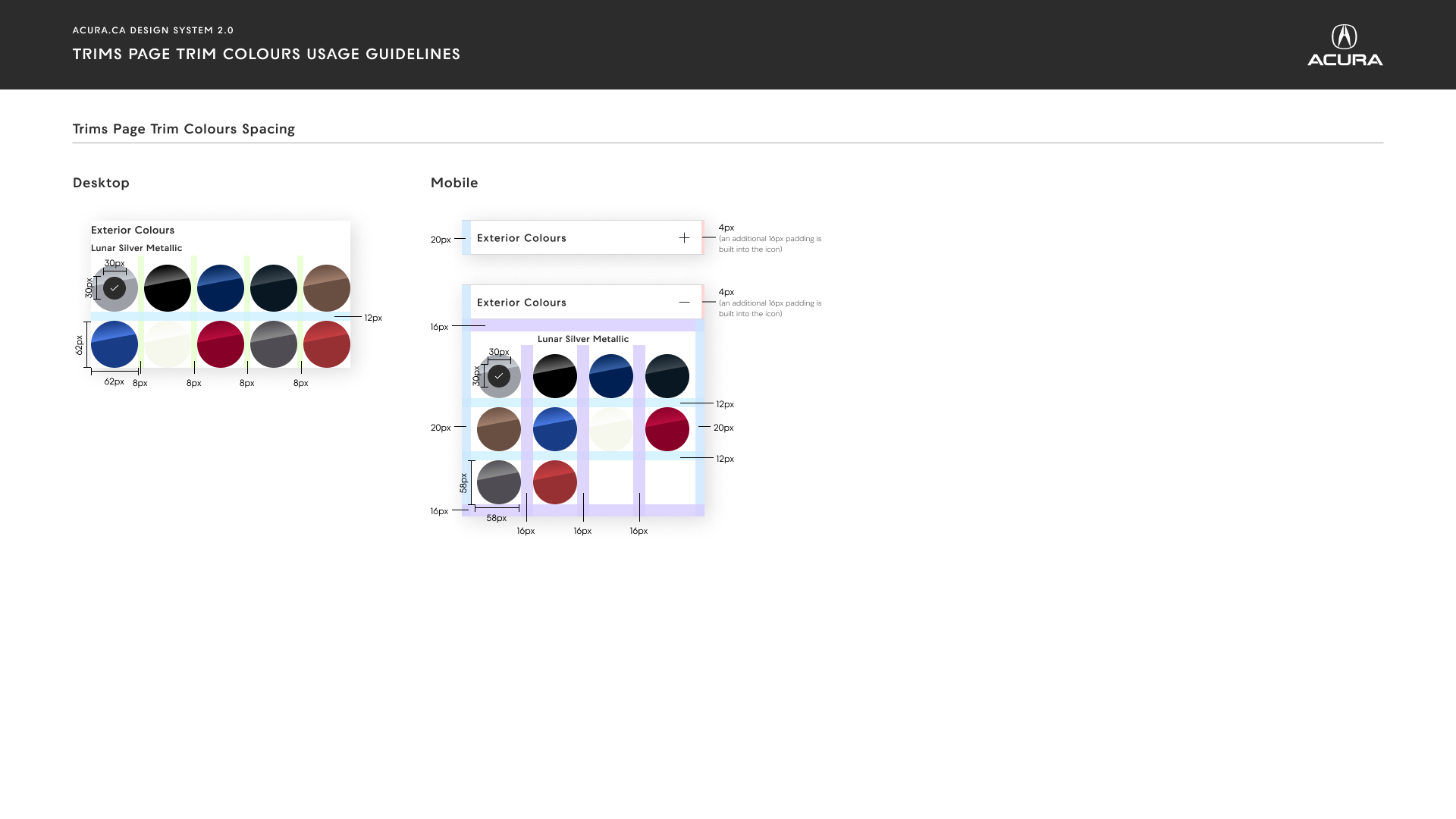
Task: Select Mobile dark teal swatch beside navy
Action: click(x=667, y=376)
